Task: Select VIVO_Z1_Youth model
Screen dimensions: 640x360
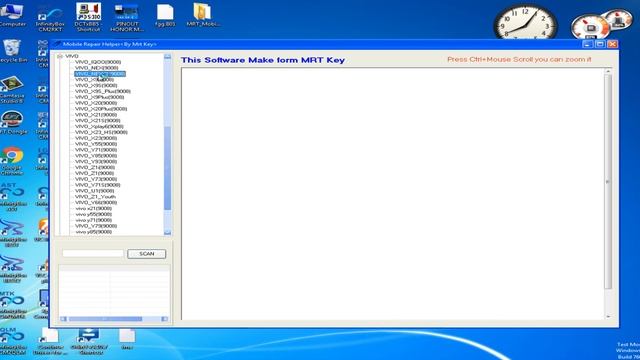Action: [x=95, y=197]
